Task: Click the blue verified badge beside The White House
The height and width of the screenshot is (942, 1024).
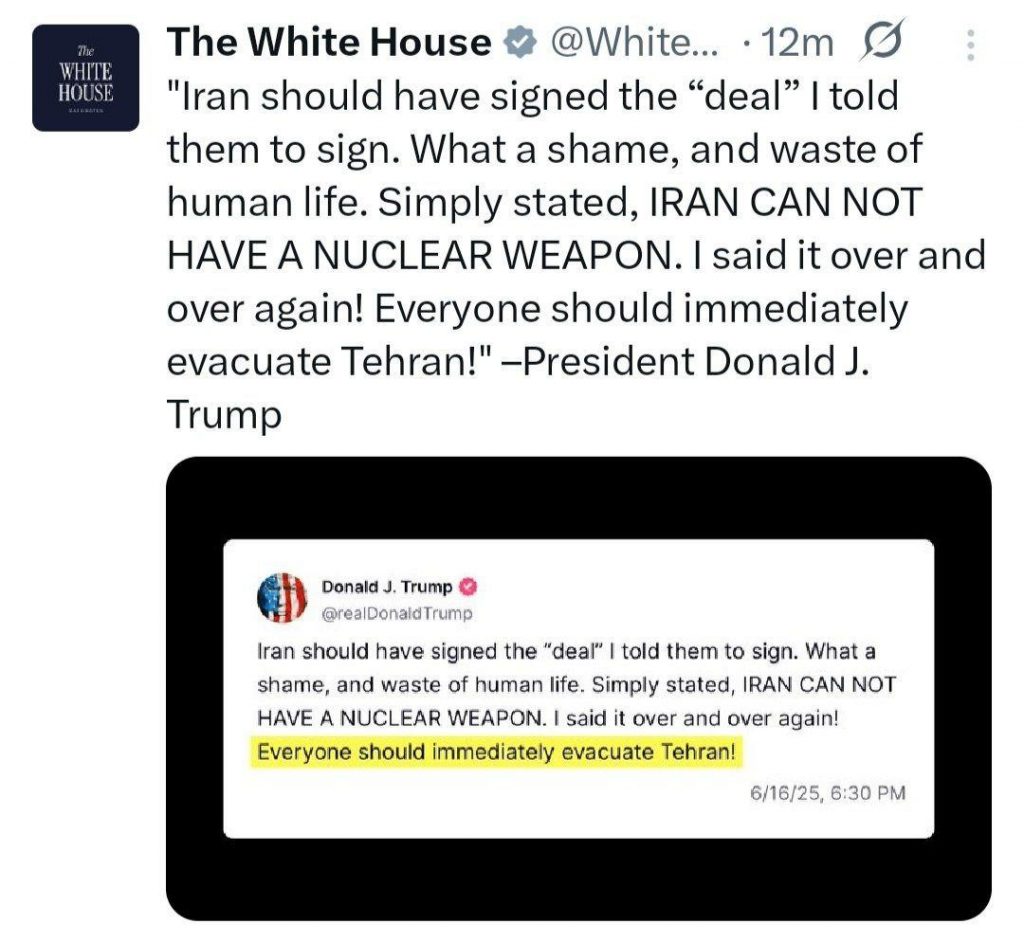Action: pyautogui.click(x=519, y=43)
